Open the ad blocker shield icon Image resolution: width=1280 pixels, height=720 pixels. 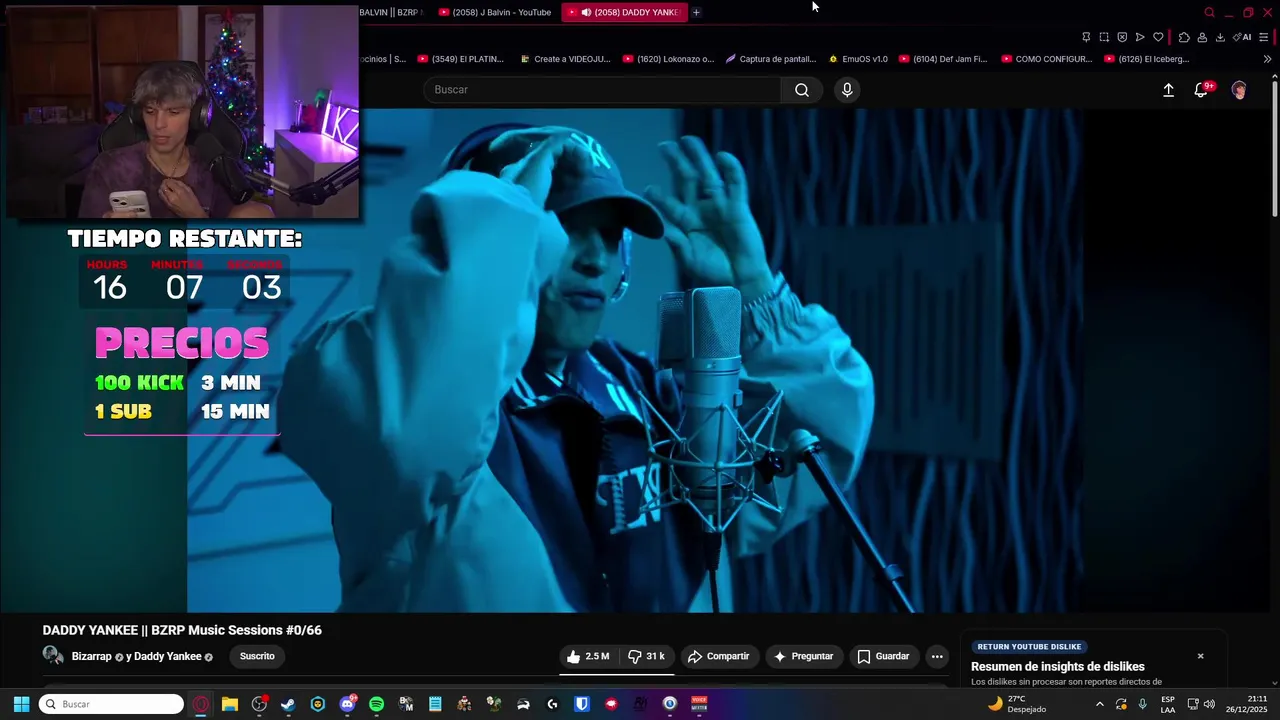(x=1122, y=37)
